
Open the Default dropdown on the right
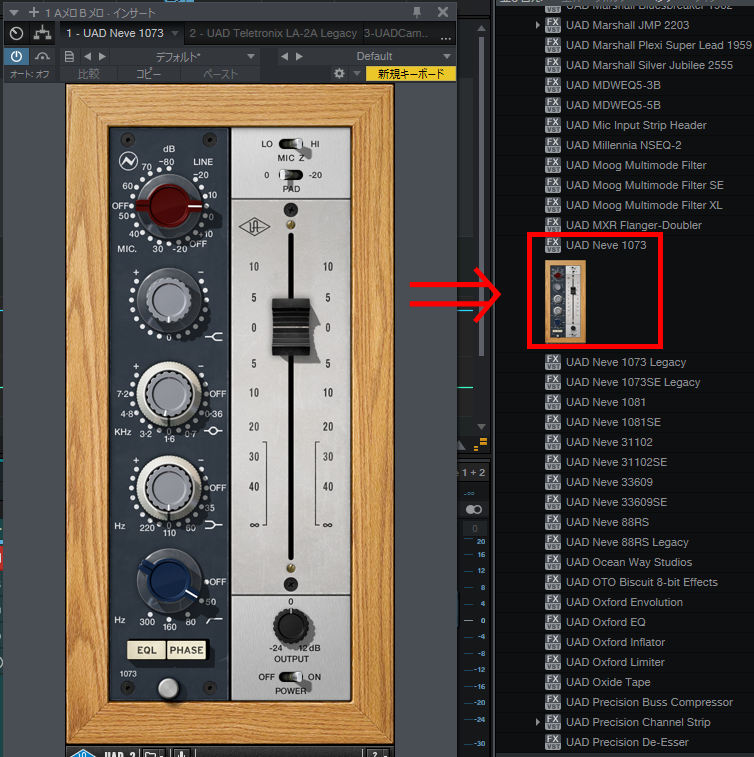[x=375, y=57]
